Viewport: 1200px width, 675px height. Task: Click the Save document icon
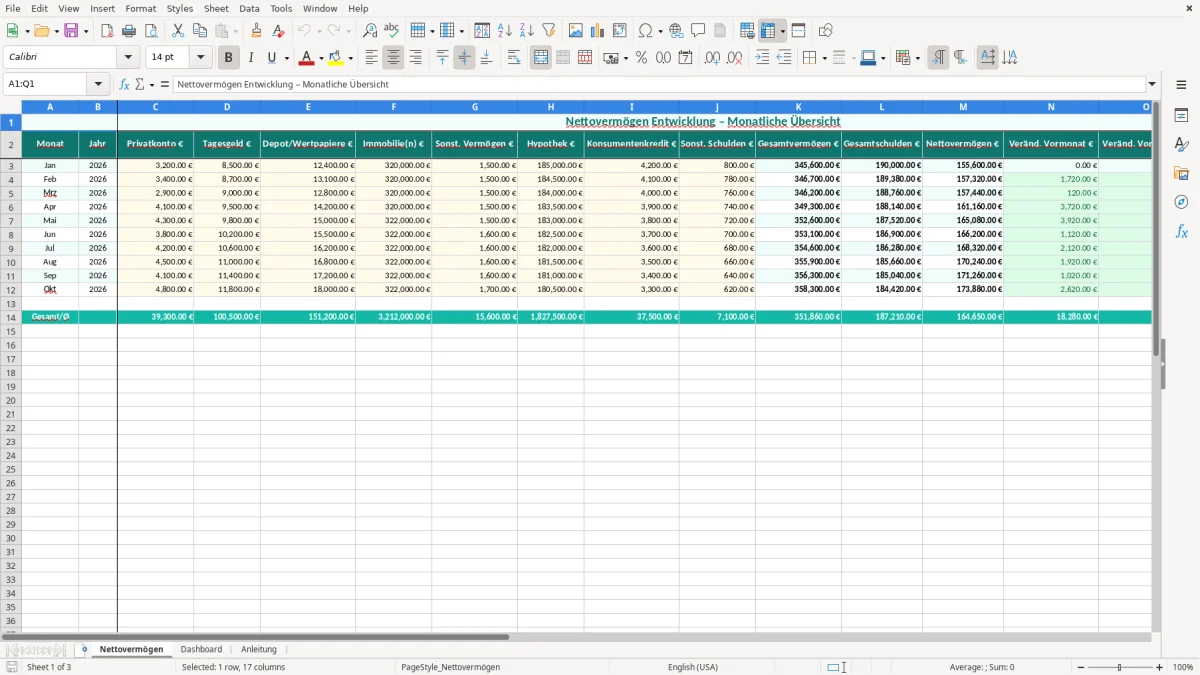click(71, 31)
